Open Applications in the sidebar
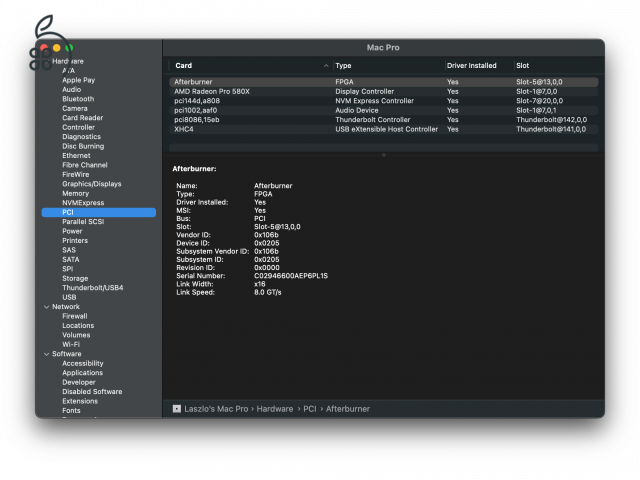This screenshot has height=480, width=640. [x=82, y=373]
